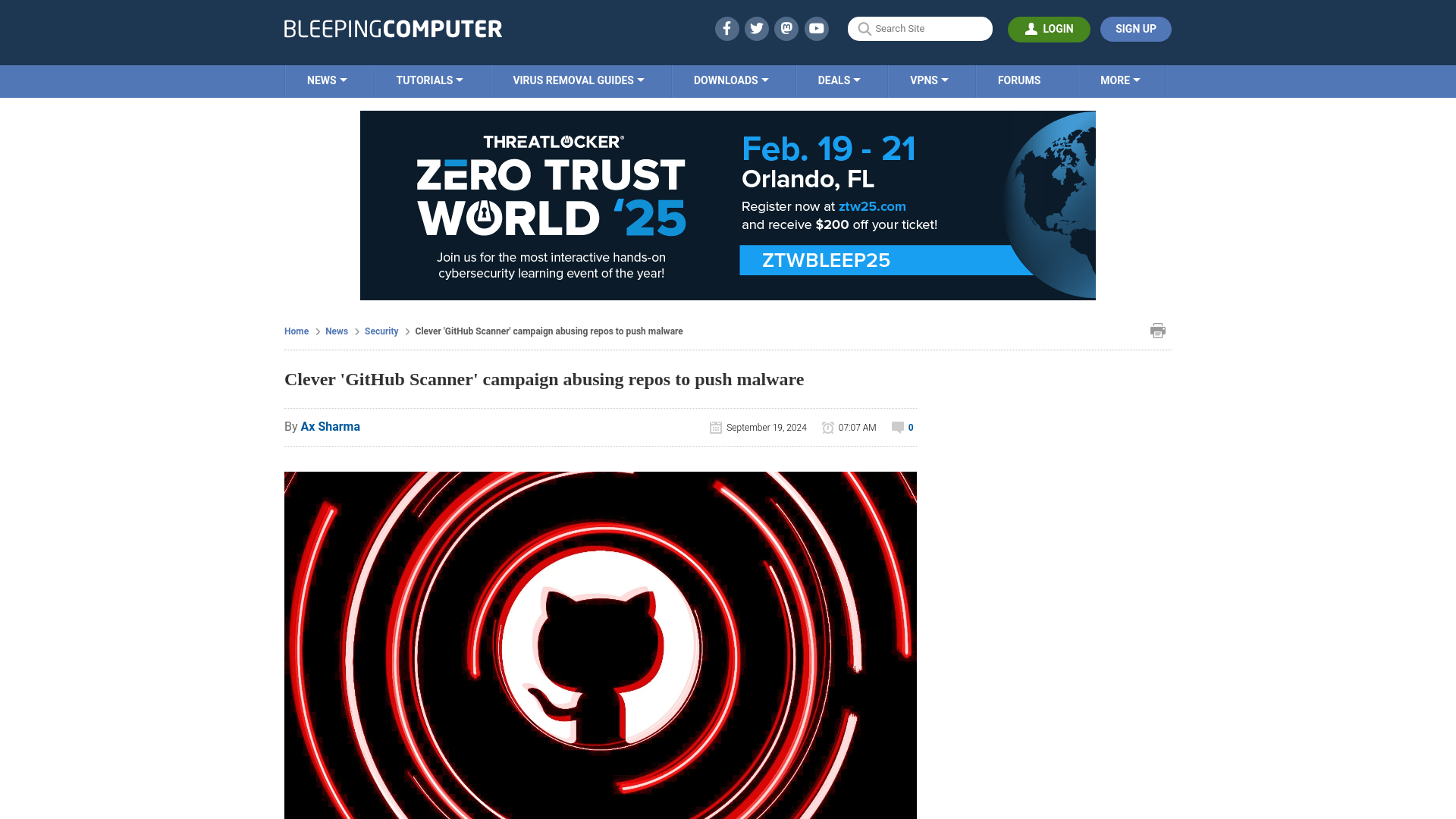This screenshot has width=1456, height=819.
Task: Click the Login user account icon
Action: [1049, 29]
